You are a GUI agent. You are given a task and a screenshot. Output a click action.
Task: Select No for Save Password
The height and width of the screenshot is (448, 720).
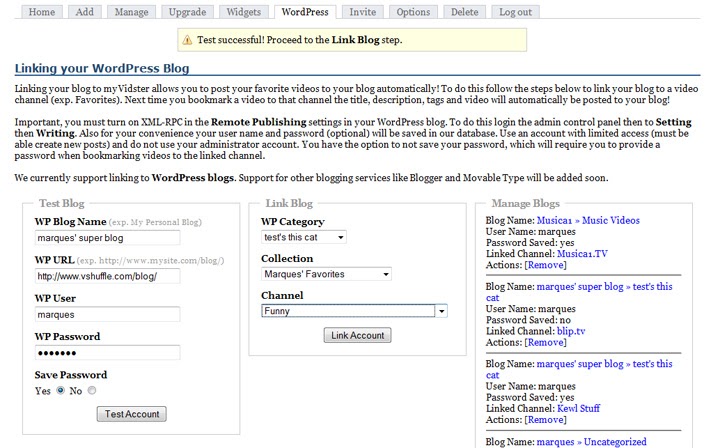[92, 390]
